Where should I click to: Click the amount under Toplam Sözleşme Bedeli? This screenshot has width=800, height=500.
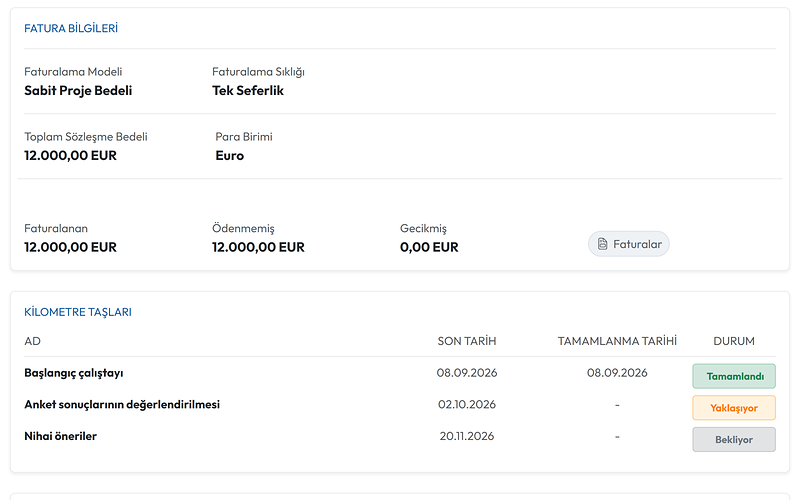point(70,156)
